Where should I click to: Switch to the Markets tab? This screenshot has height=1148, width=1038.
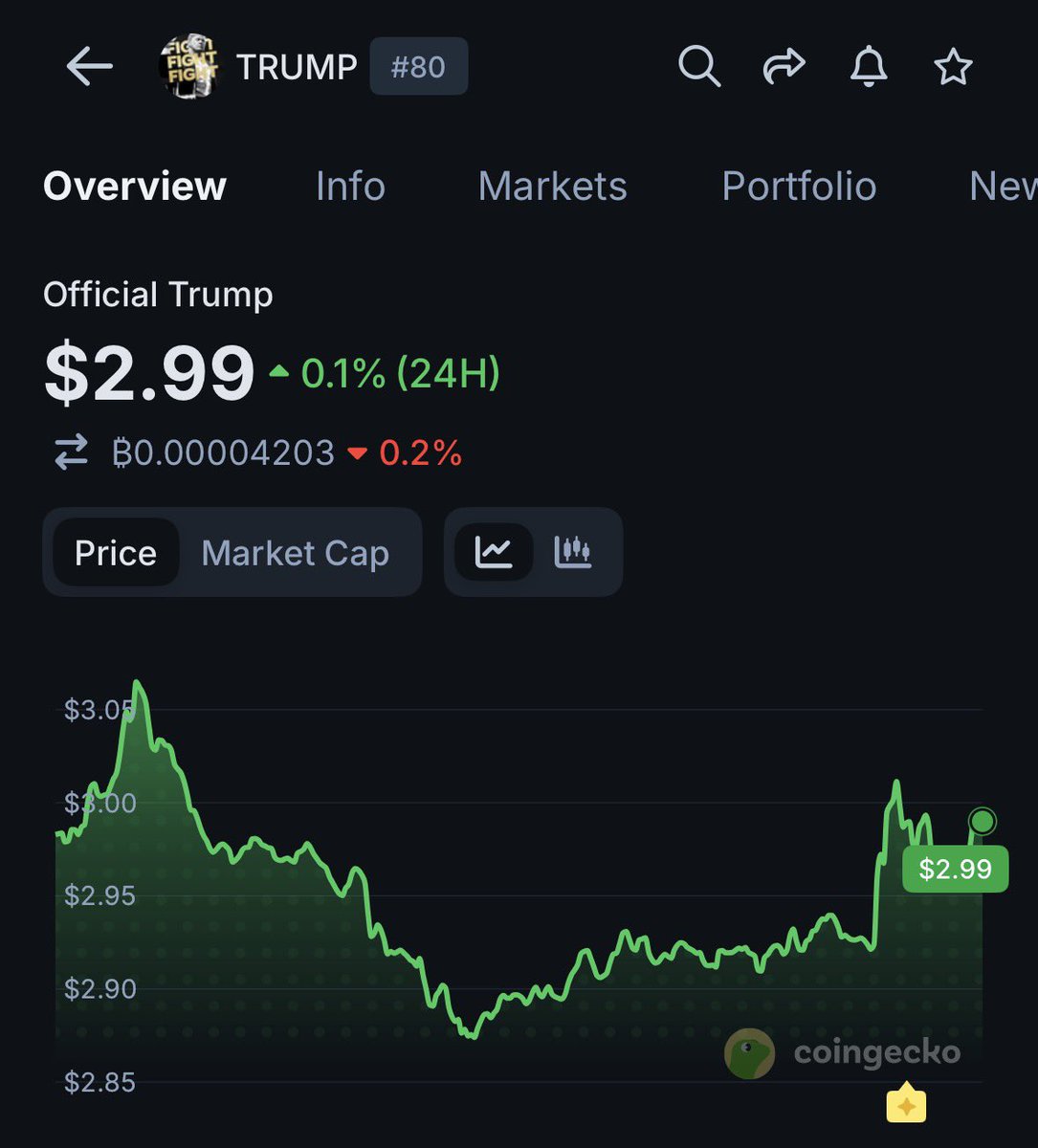(x=552, y=186)
